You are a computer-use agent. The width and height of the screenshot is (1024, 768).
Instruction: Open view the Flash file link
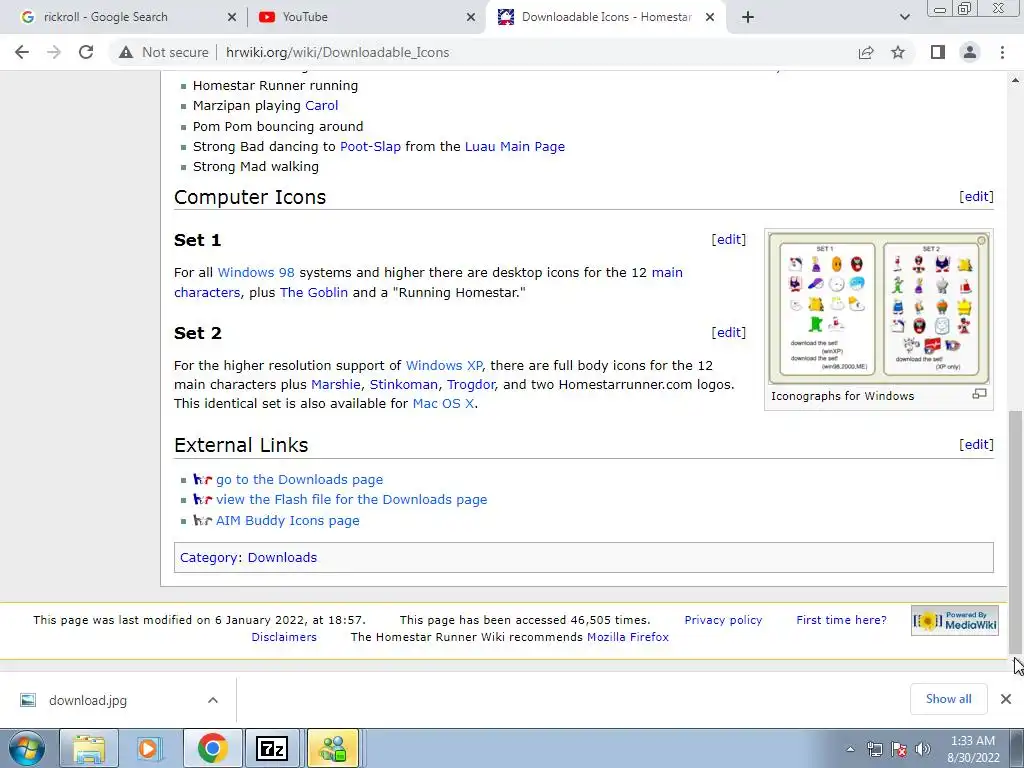351,500
